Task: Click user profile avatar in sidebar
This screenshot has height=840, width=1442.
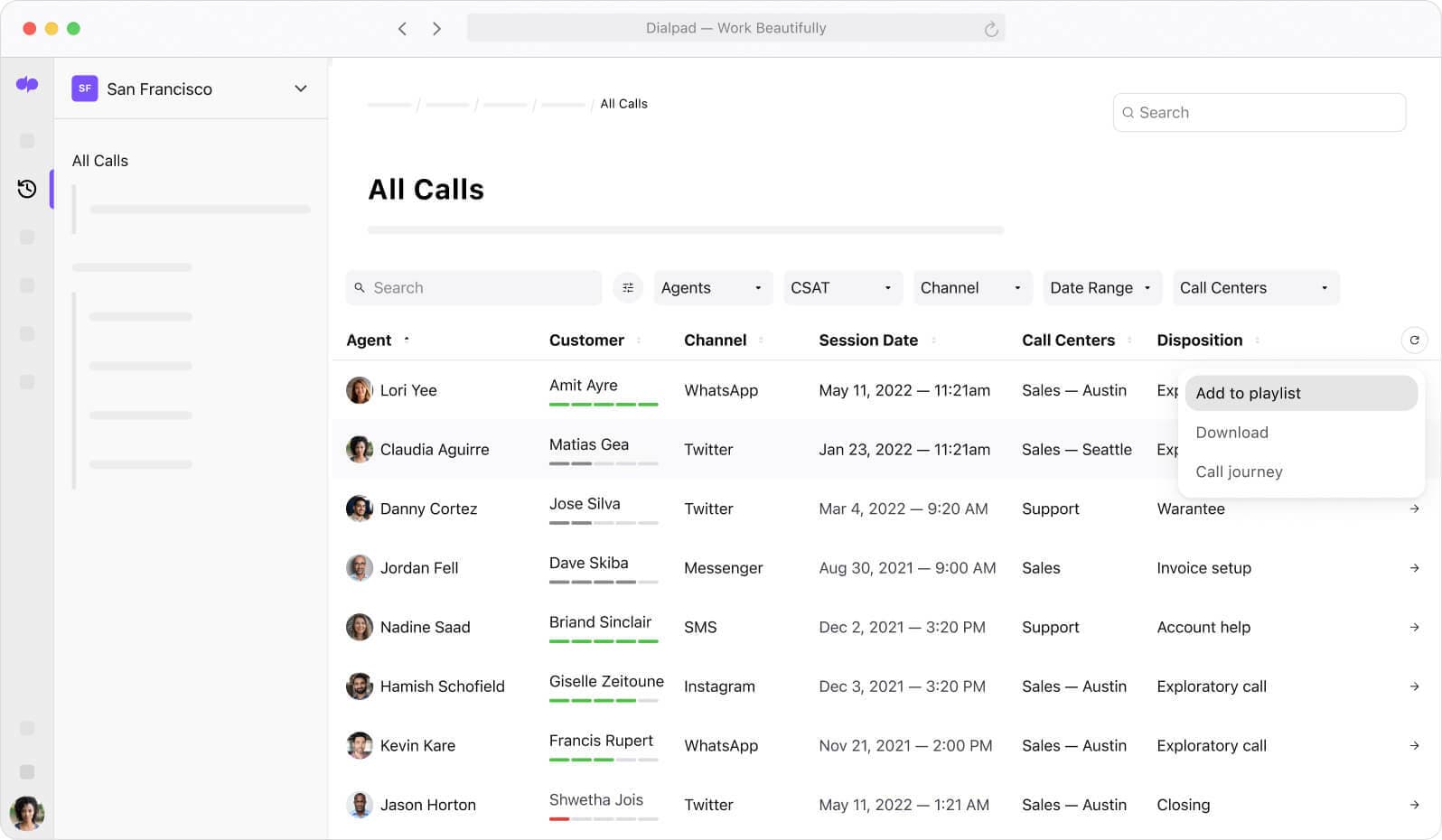Action: (x=27, y=813)
